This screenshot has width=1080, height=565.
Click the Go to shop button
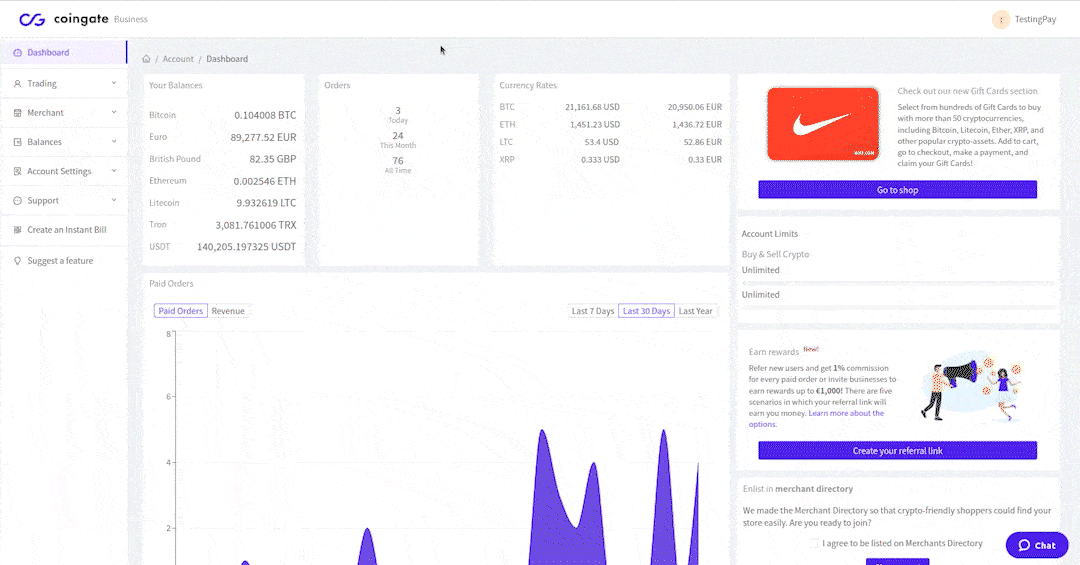click(897, 189)
